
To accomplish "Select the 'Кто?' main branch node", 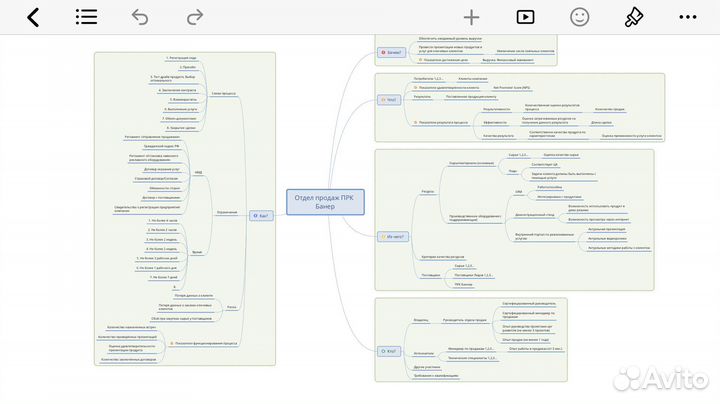I will tap(389, 351).
